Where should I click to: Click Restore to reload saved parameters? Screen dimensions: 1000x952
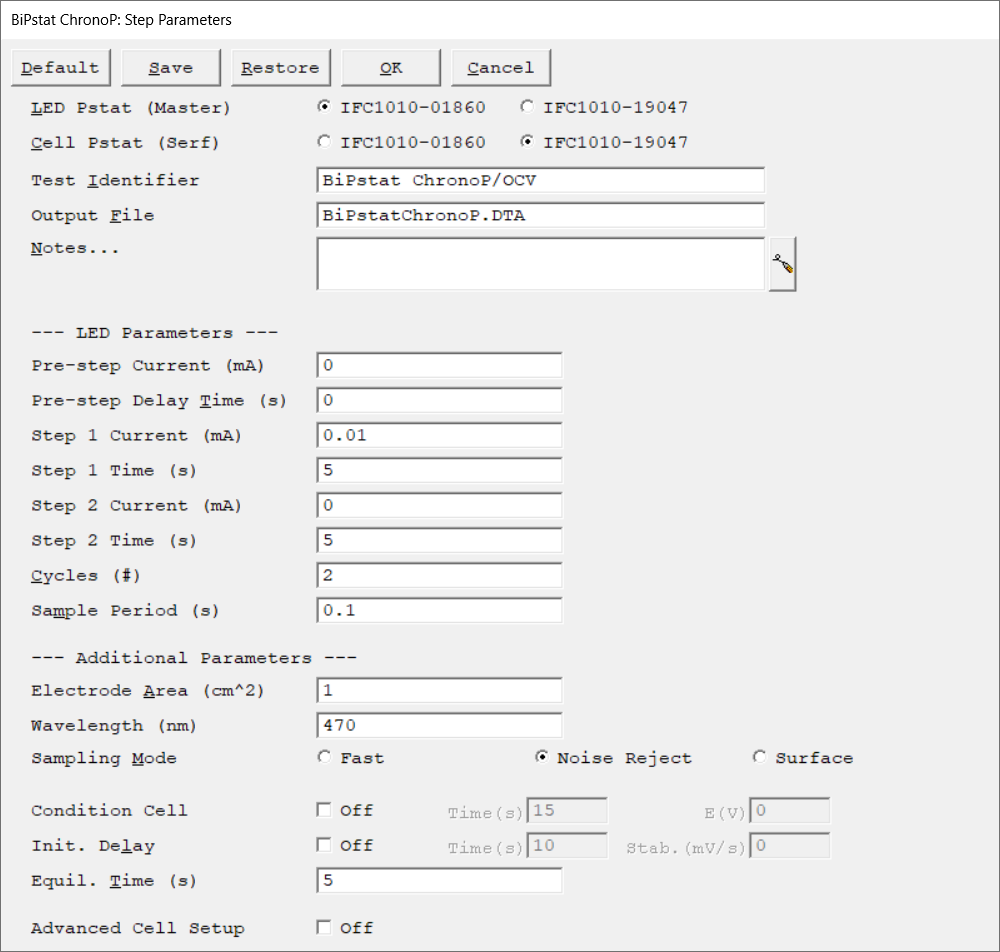[x=280, y=68]
